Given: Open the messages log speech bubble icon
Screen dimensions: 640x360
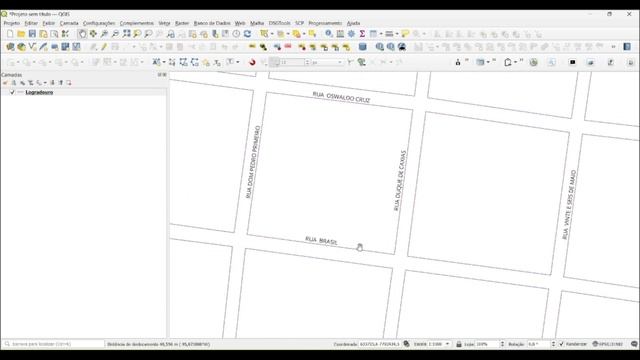Looking at the screenshot, I should 634,344.
